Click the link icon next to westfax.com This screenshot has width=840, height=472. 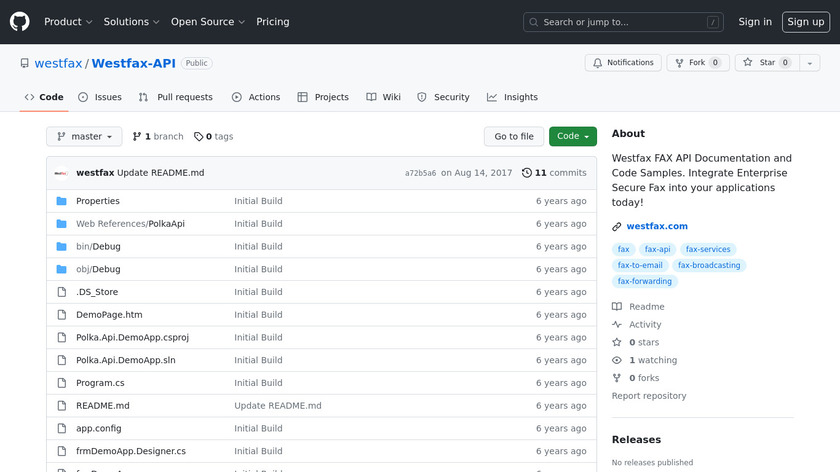[617, 227]
